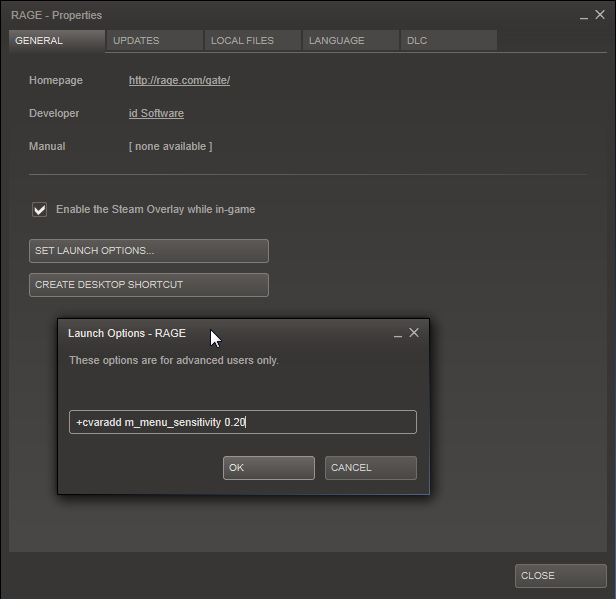This screenshot has width=616, height=599.
Task: Click the CLOSE button in Properties window
Action: pyautogui.click(x=561, y=576)
